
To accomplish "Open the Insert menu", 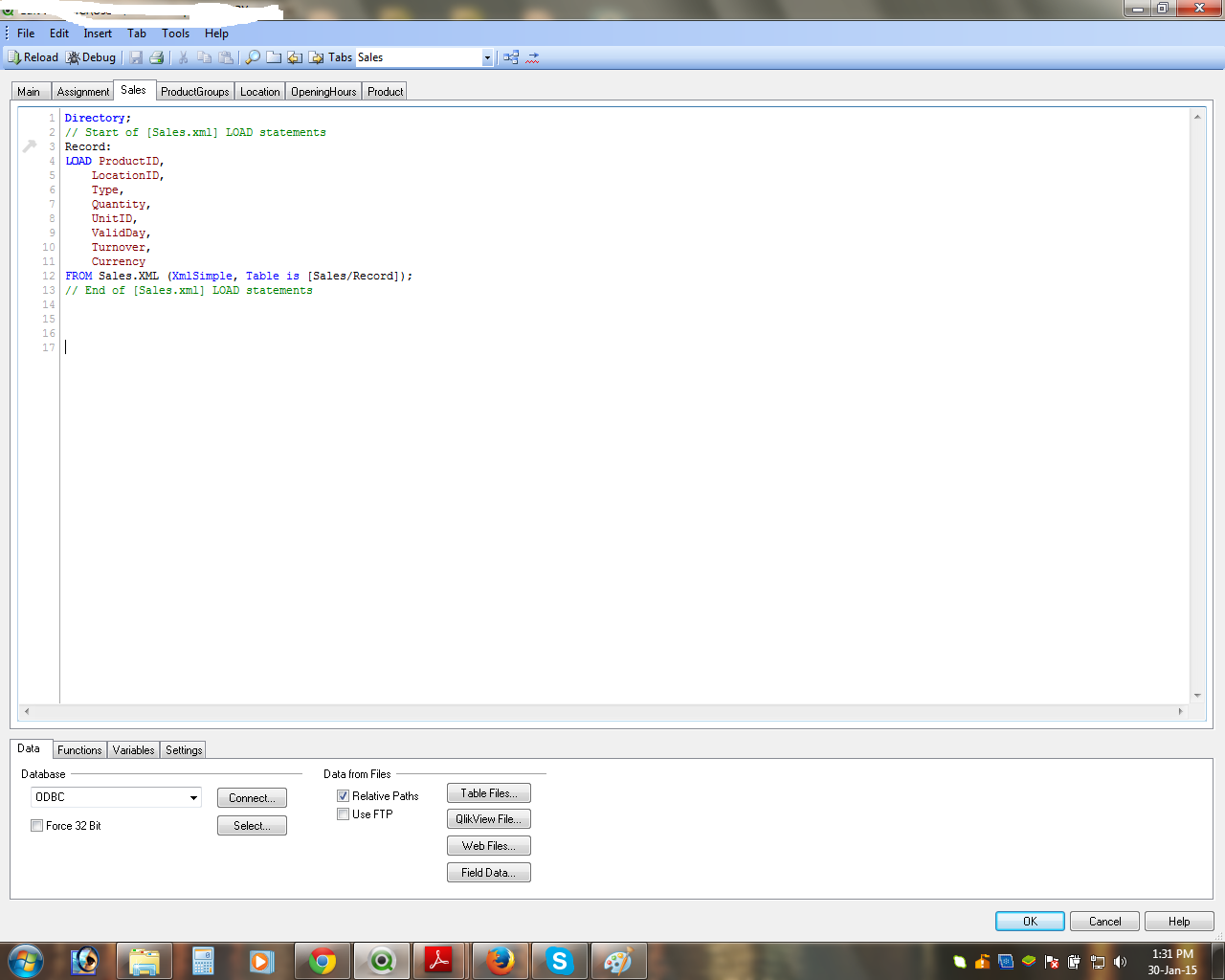I will pyautogui.click(x=98, y=33).
